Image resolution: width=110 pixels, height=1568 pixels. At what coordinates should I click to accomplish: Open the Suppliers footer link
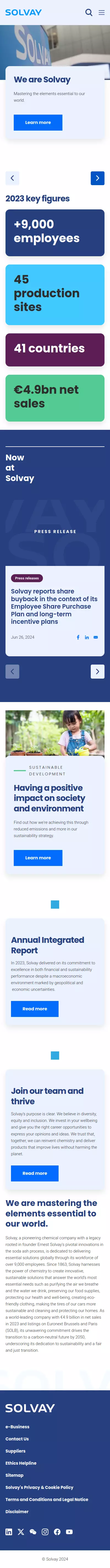pyautogui.click(x=16, y=1451)
